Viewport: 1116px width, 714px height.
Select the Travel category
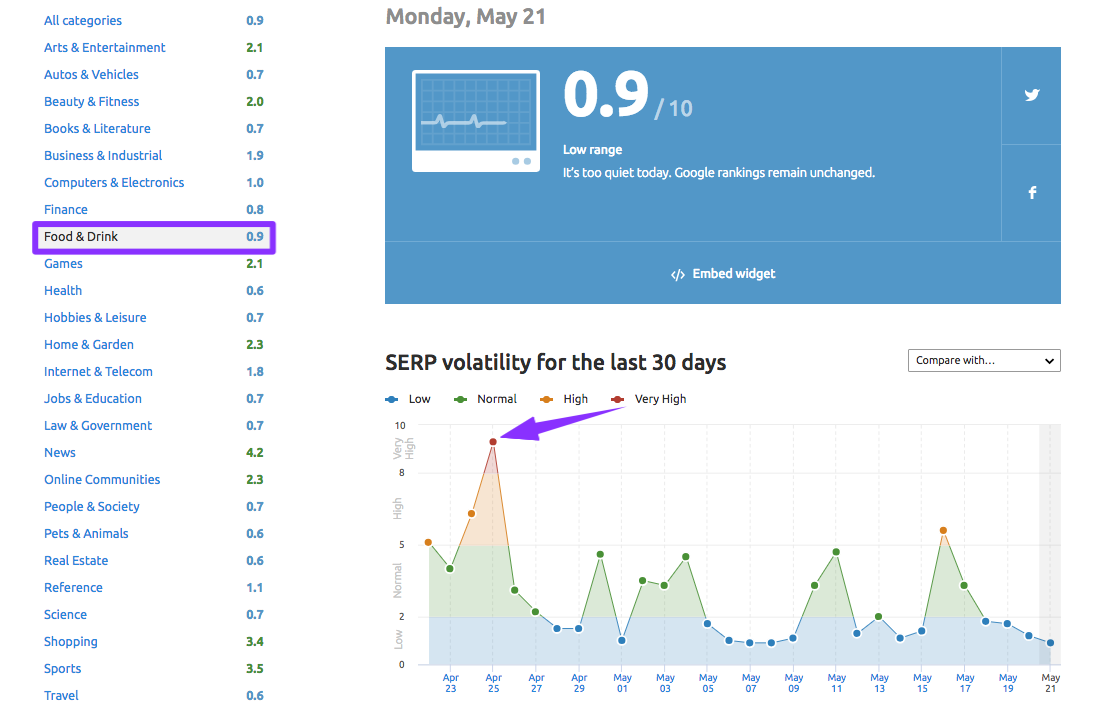click(61, 697)
